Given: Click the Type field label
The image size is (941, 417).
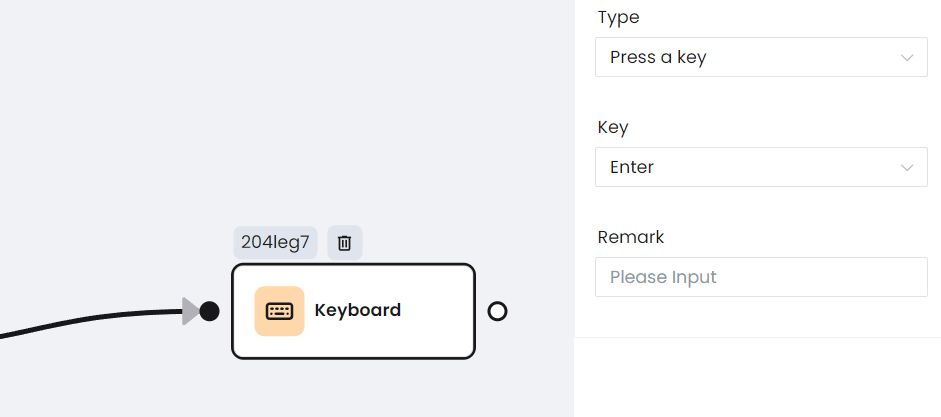Looking at the screenshot, I should [618, 17].
